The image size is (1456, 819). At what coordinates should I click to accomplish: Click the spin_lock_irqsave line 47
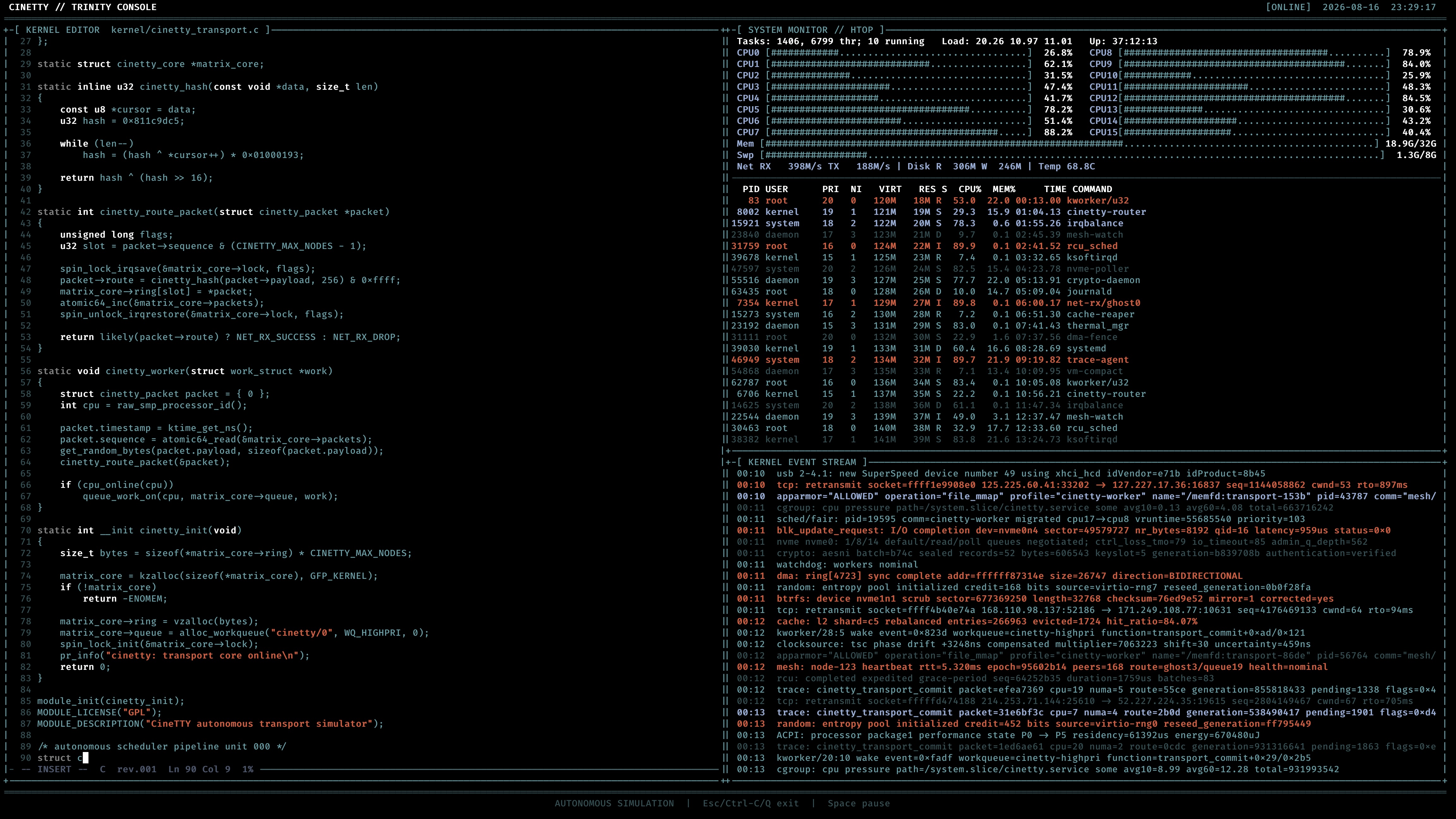point(188,269)
